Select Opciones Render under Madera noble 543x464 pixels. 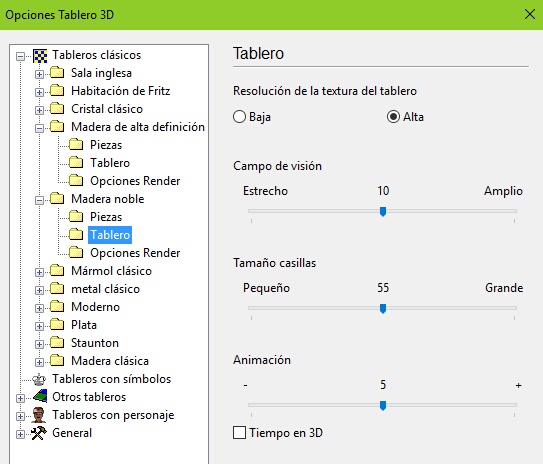point(135,253)
